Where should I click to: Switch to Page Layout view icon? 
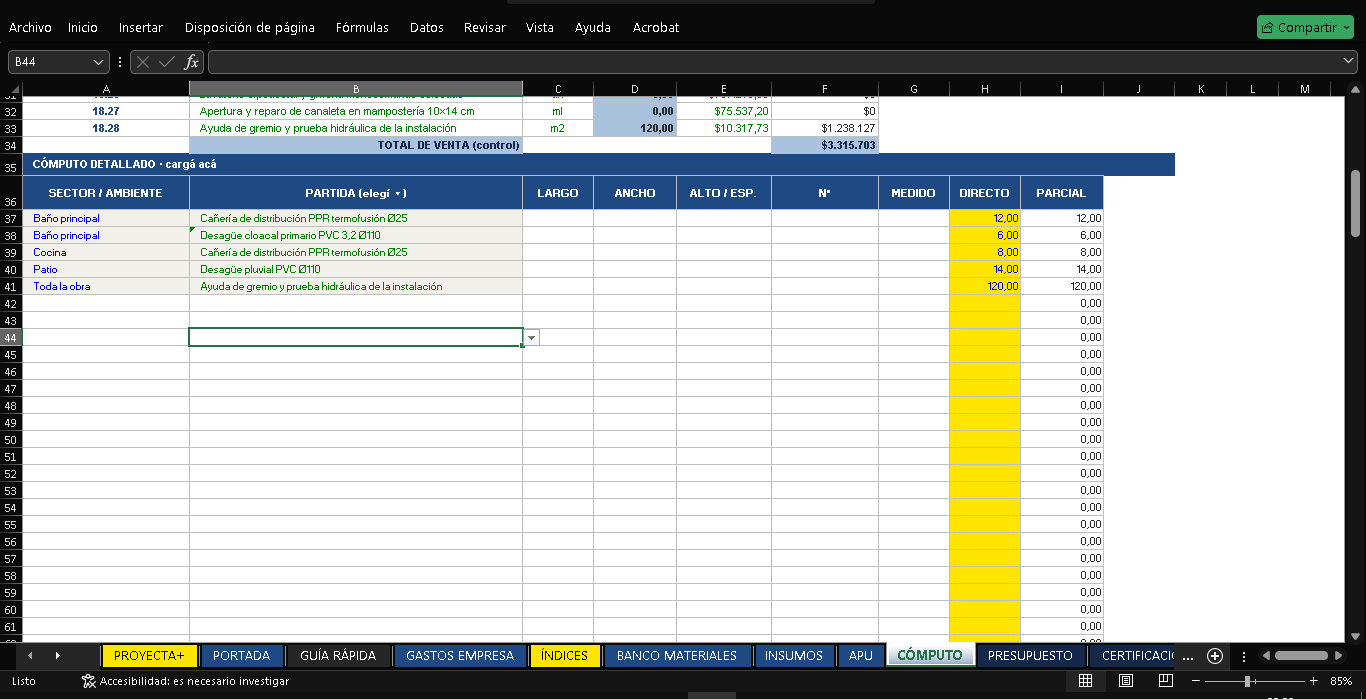click(x=1126, y=681)
